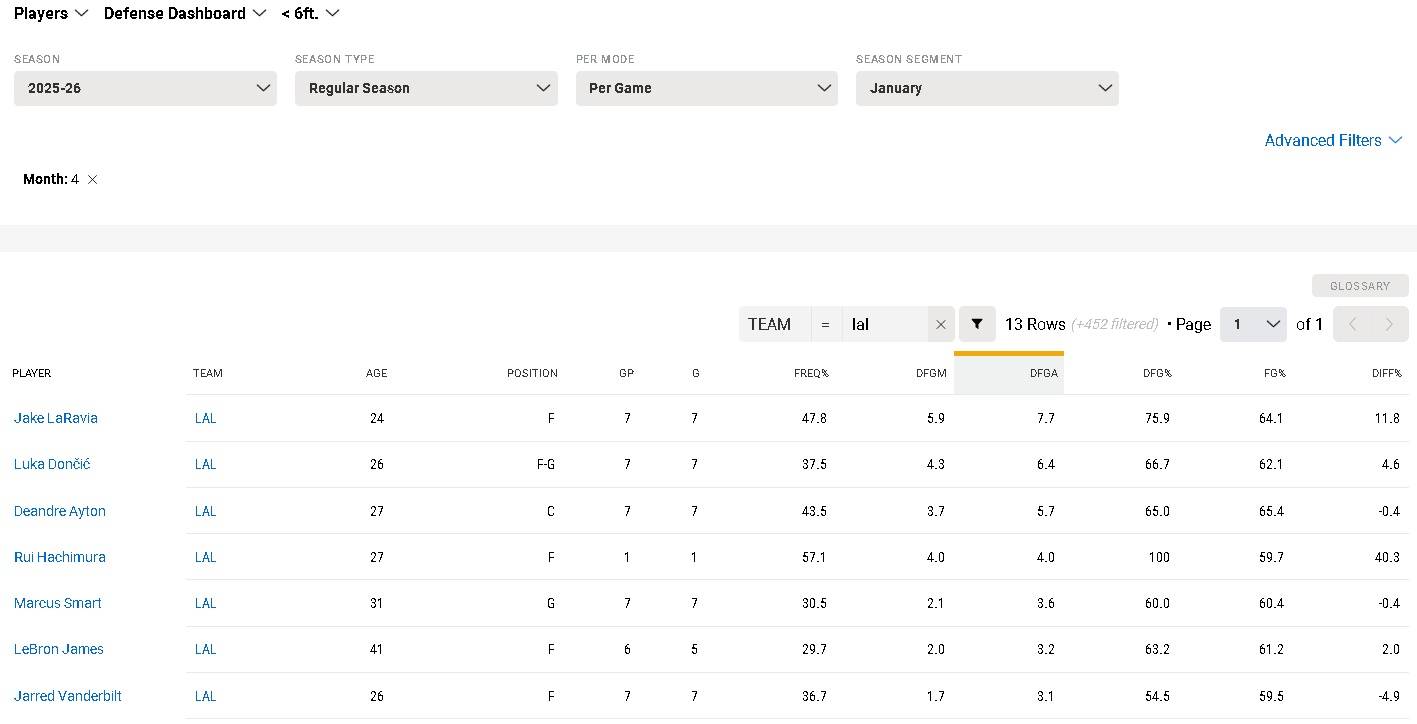Go to next page arrow

[1389, 325]
